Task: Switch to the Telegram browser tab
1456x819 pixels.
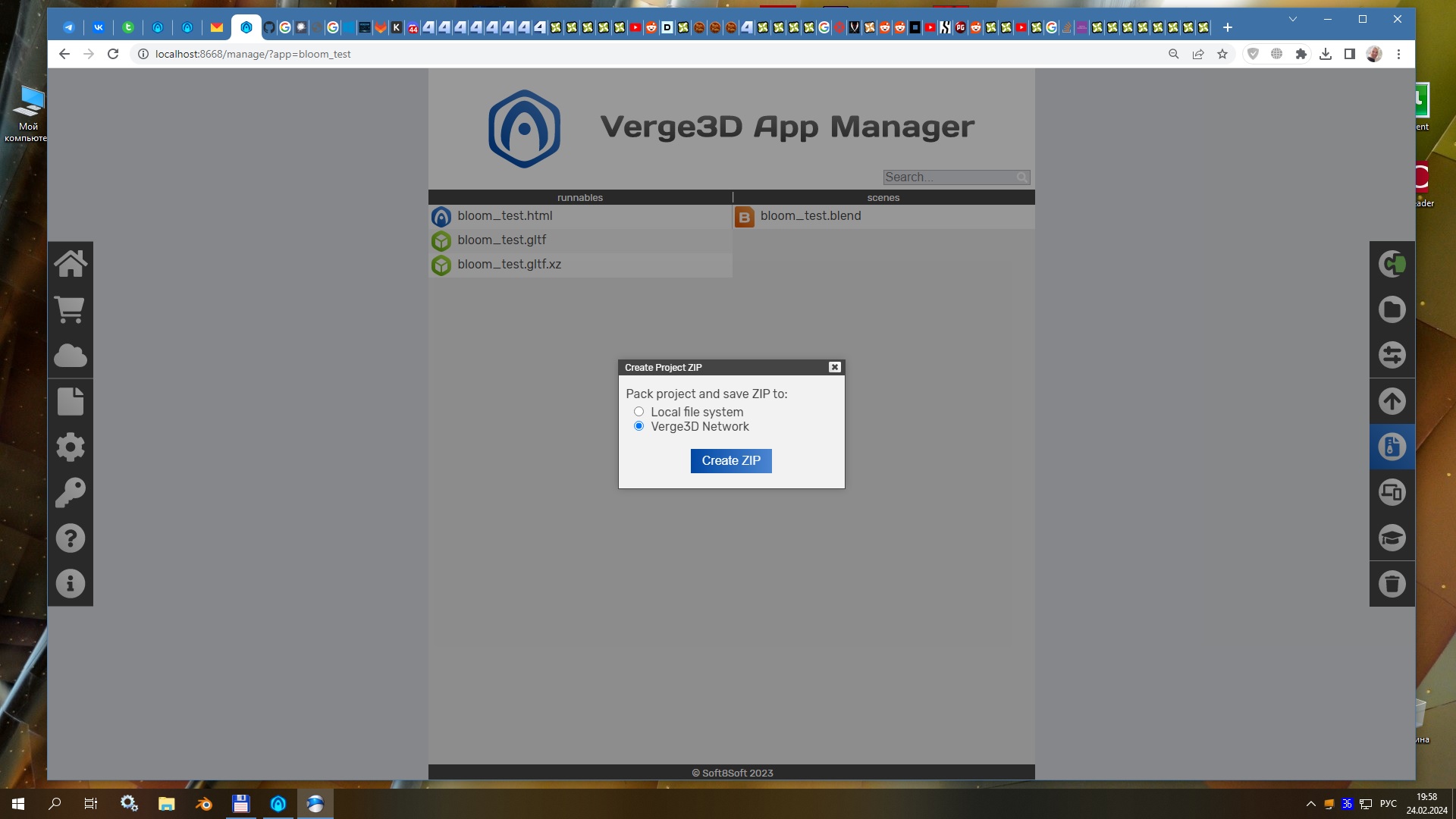Action: pyautogui.click(x=69, y=27)
